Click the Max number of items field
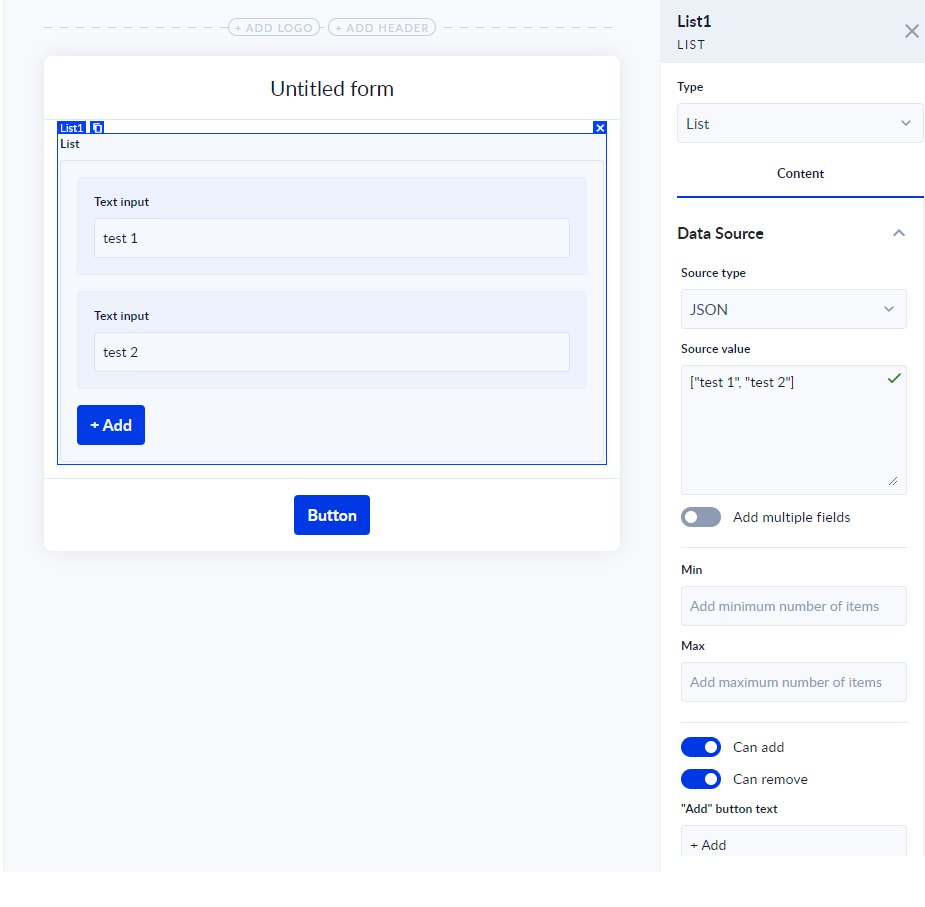 tap(793, 682)
